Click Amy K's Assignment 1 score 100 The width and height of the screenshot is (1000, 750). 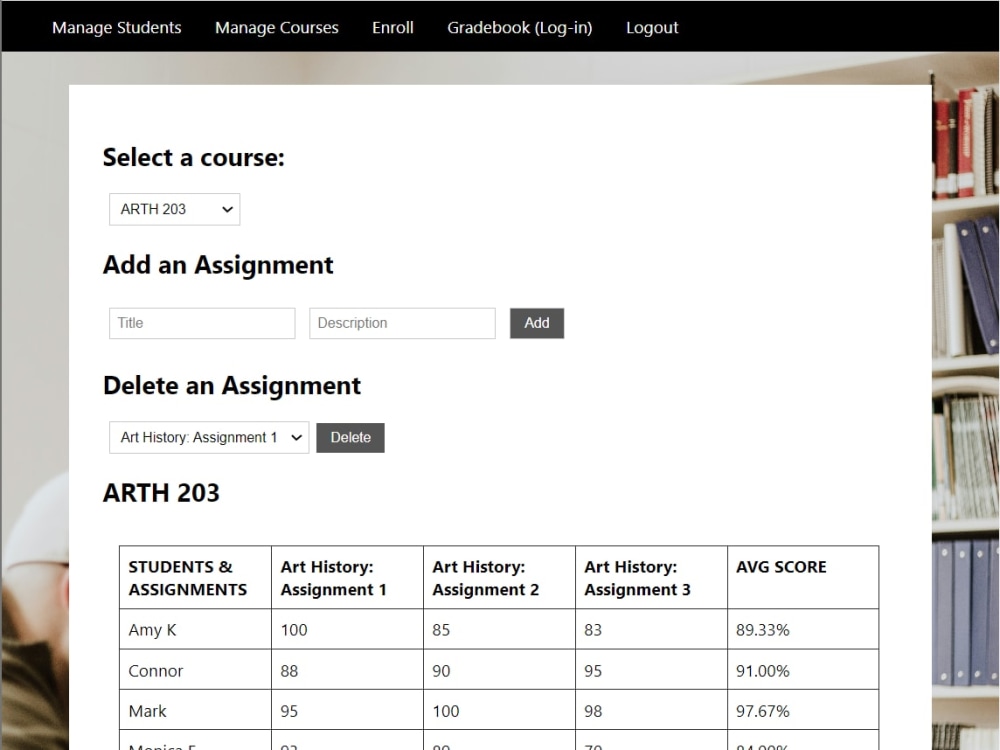[348, 629]
